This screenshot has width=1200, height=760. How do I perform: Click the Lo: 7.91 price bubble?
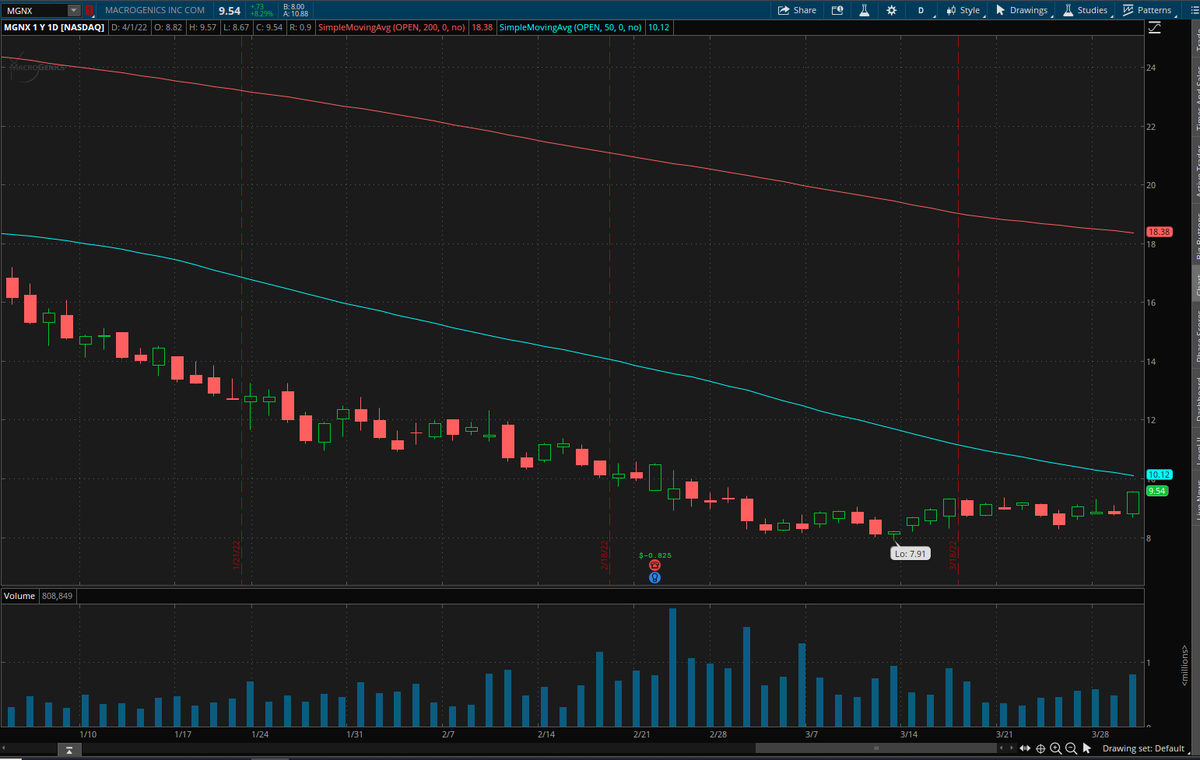click(912, 552)
